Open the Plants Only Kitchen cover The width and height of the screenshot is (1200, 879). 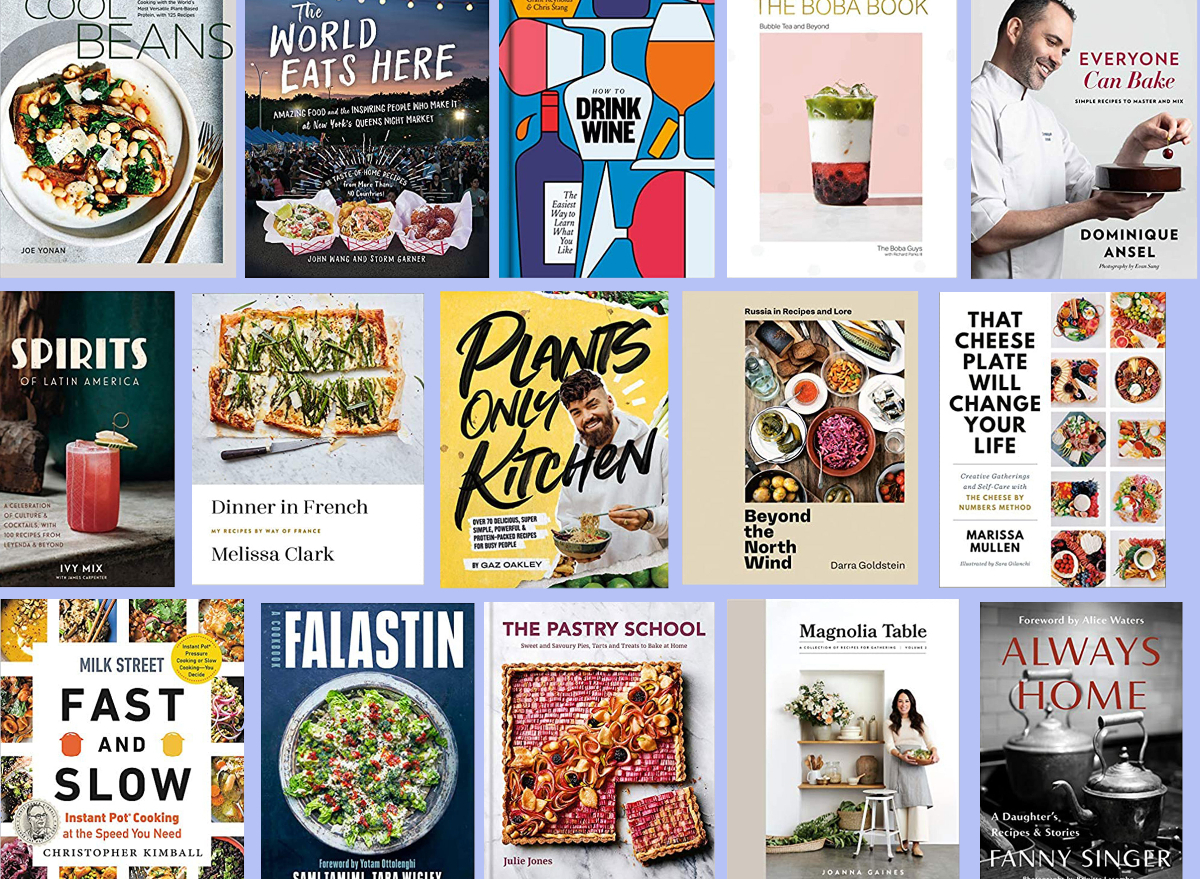coord(554,439)
